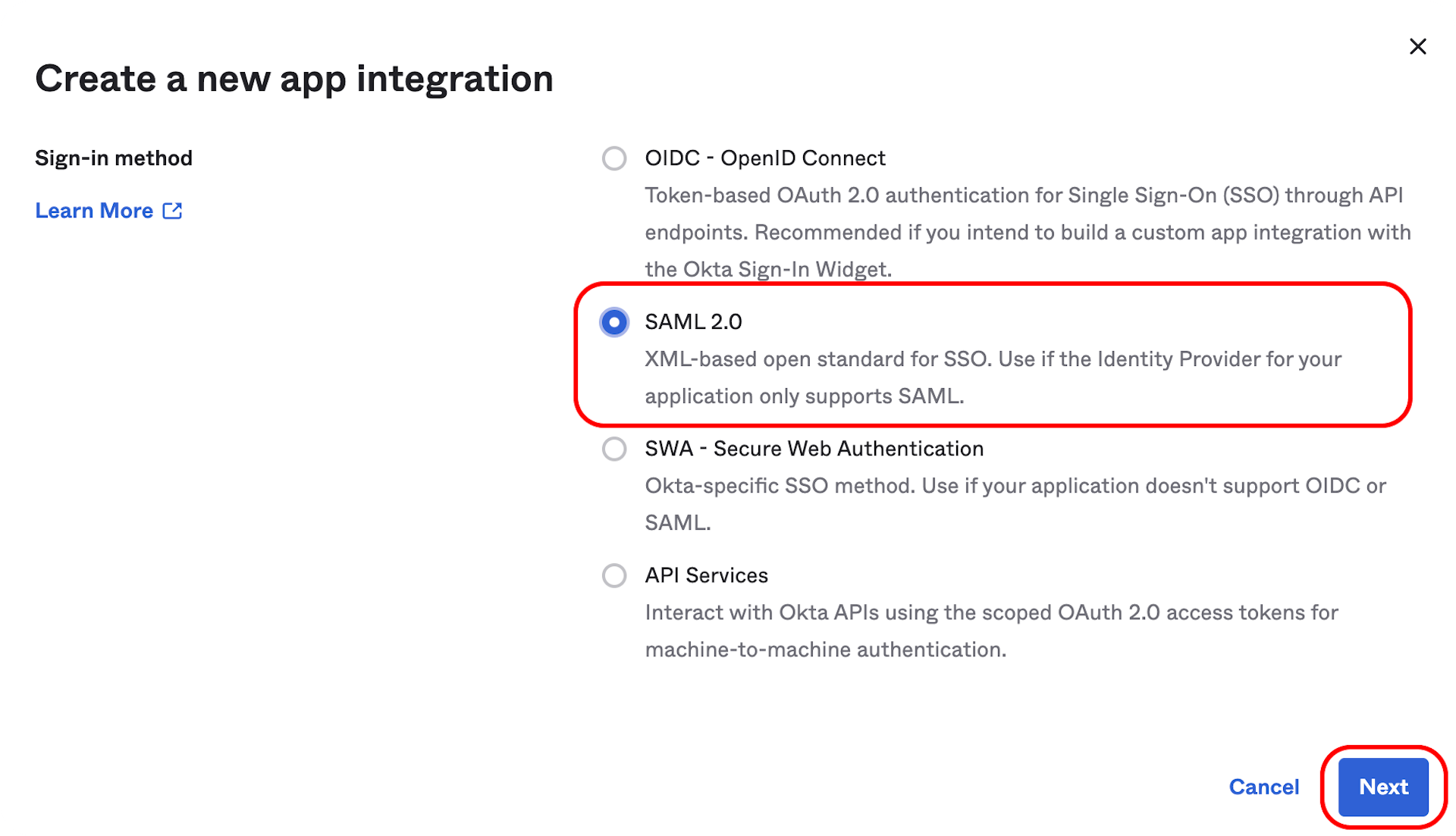Select the OIDC - OpenID Connect radio button
The height and width of the screenshot is (836, 1456).
click(x=614, y=159)
